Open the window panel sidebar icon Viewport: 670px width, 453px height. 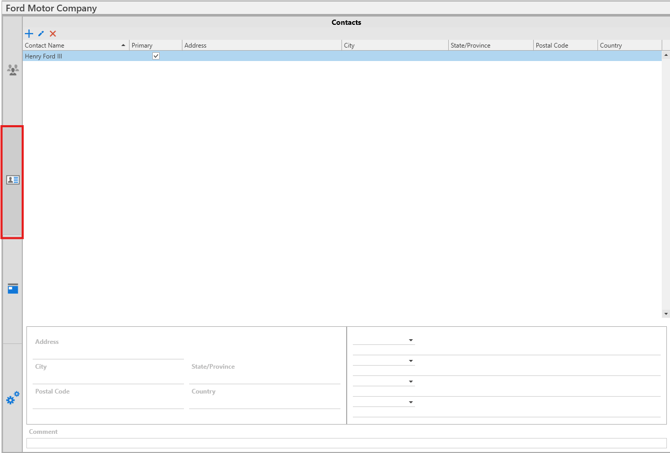13,289
